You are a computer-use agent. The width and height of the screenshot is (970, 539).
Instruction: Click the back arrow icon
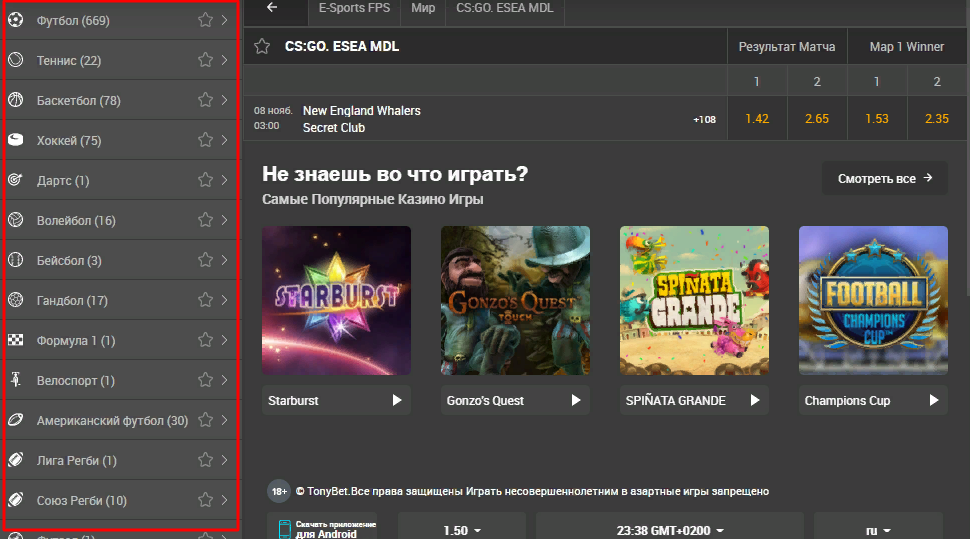pos(272,7)
